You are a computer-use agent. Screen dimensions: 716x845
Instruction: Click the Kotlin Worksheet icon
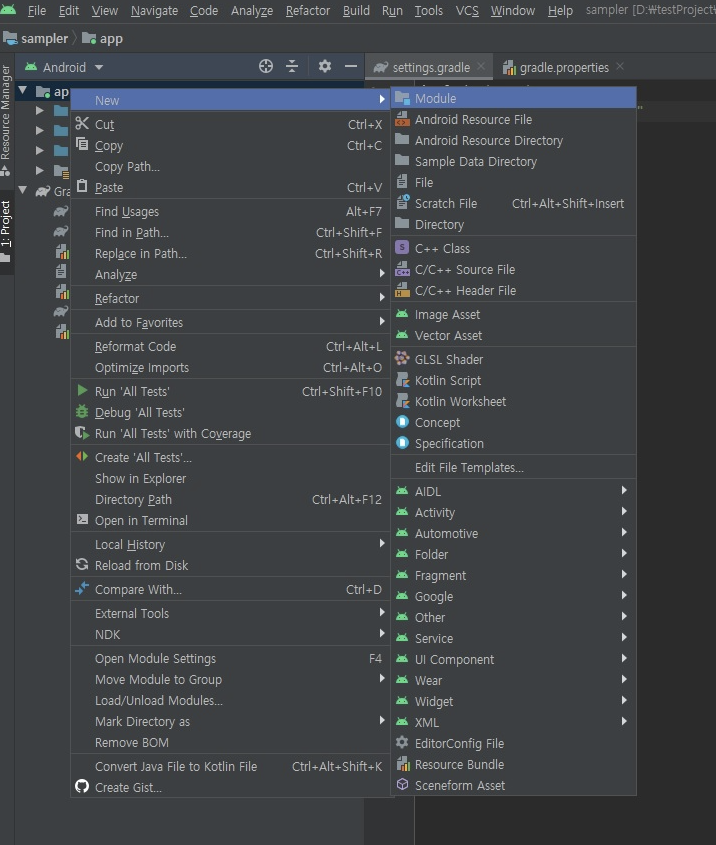(402, 400)
